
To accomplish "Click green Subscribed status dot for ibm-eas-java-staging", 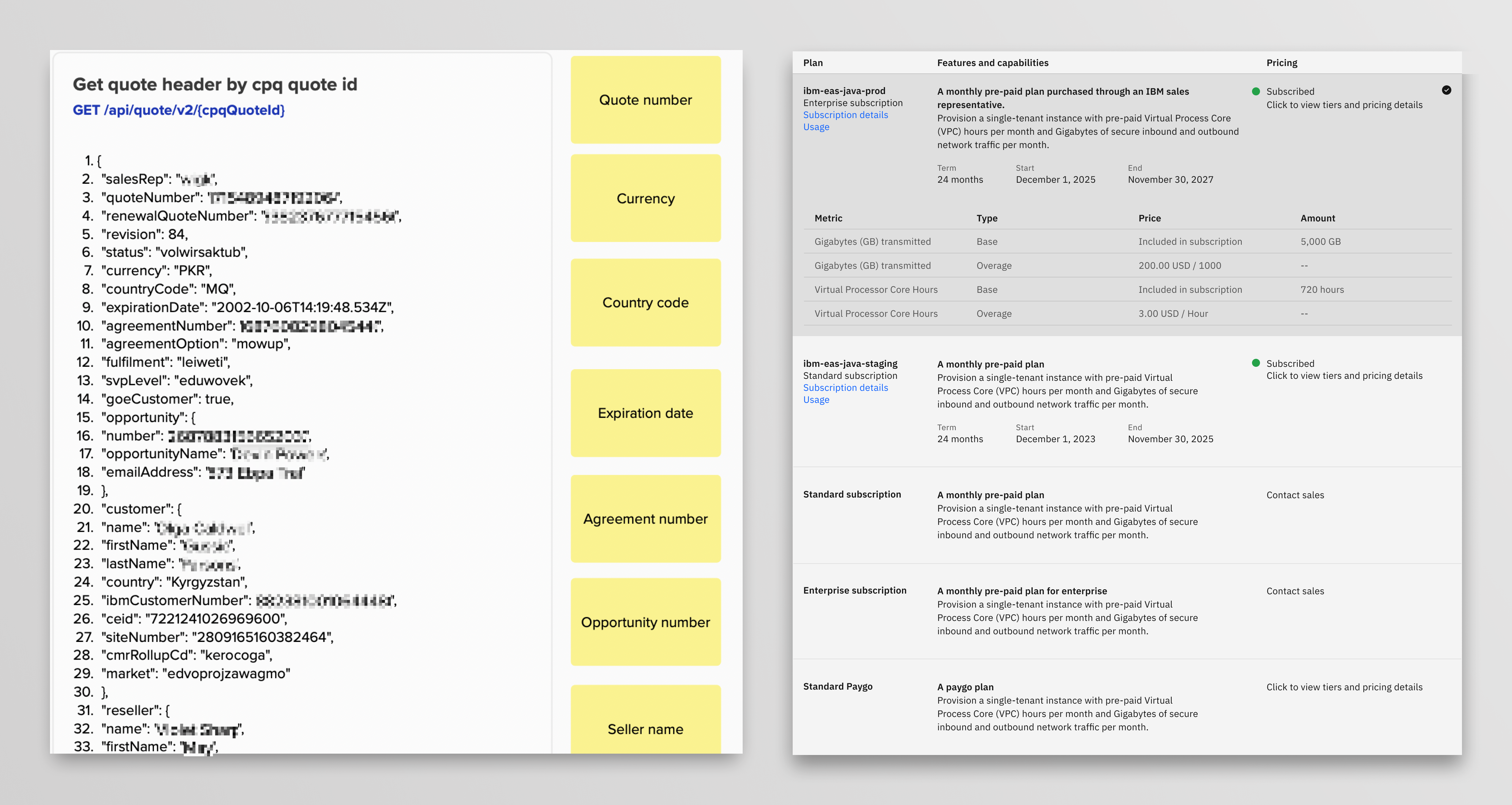I will coord(1255,363).
